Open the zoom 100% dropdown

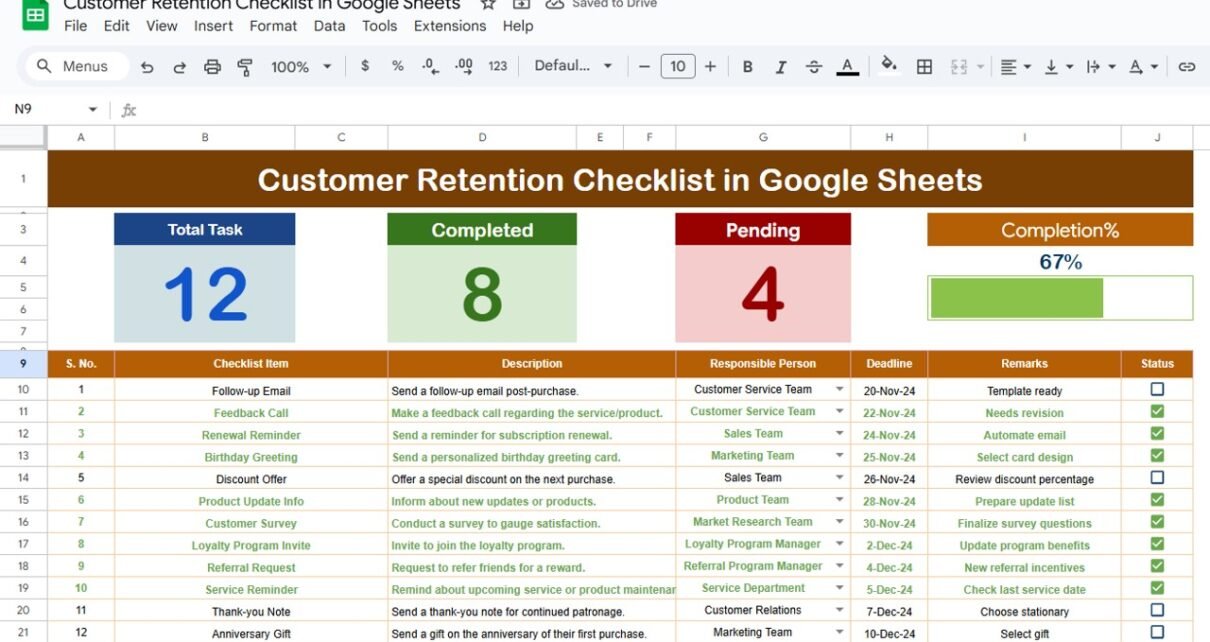300,67
